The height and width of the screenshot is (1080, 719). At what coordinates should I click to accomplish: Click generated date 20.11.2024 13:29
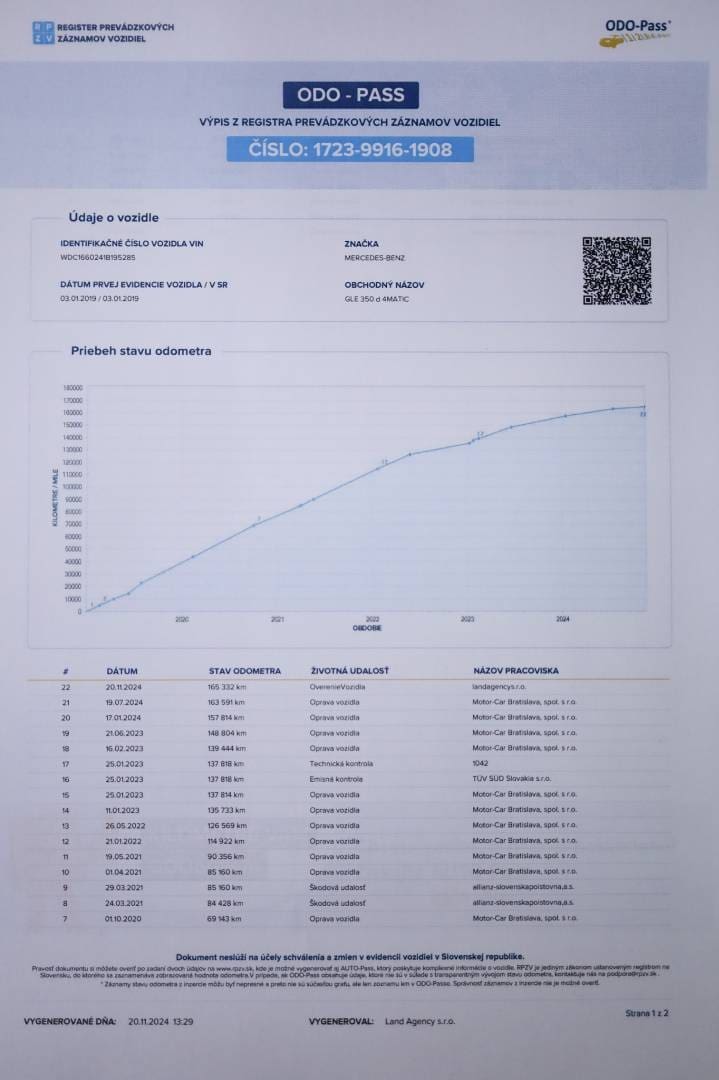160,1021
